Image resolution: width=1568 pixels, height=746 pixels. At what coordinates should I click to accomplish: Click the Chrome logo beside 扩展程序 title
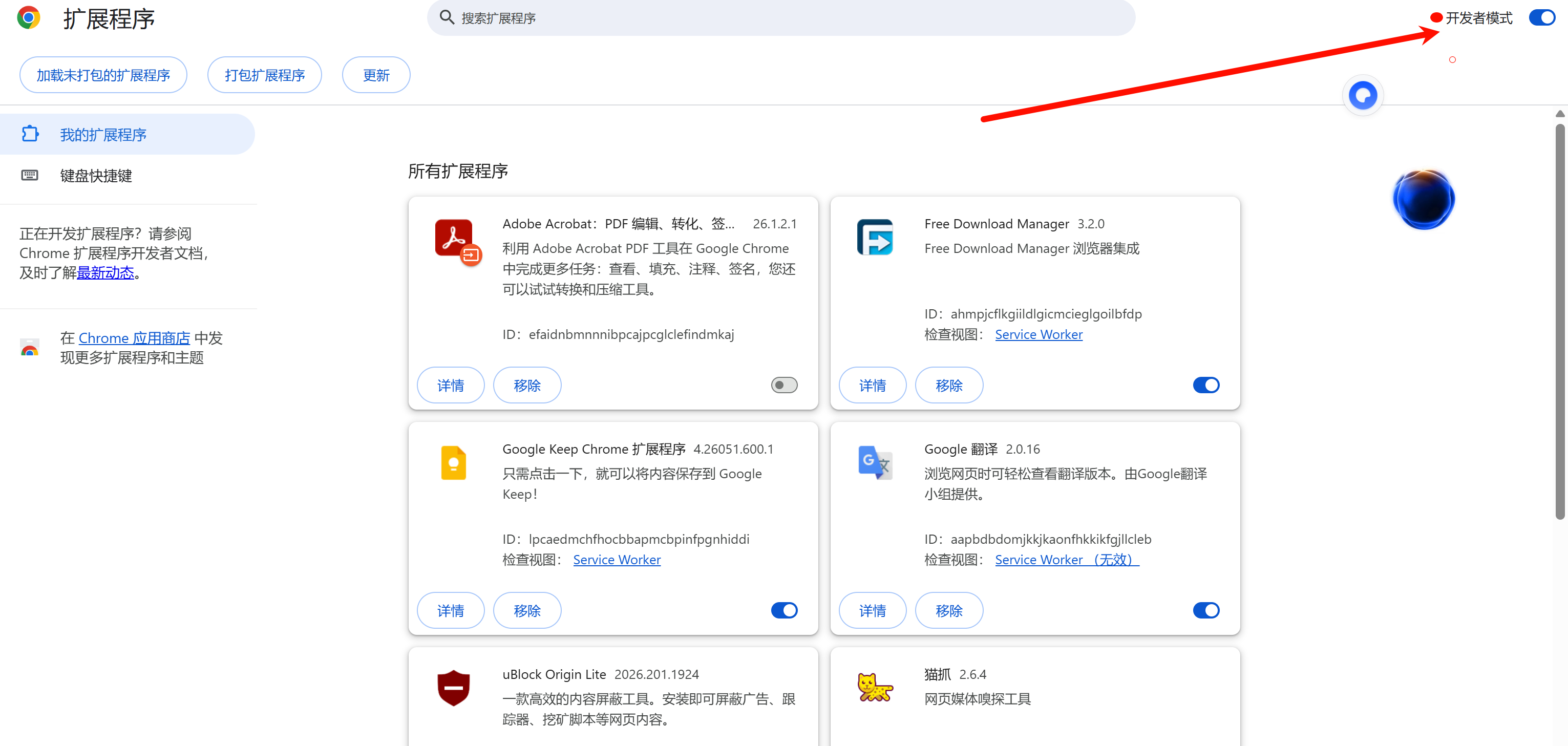tap(29, 18)
